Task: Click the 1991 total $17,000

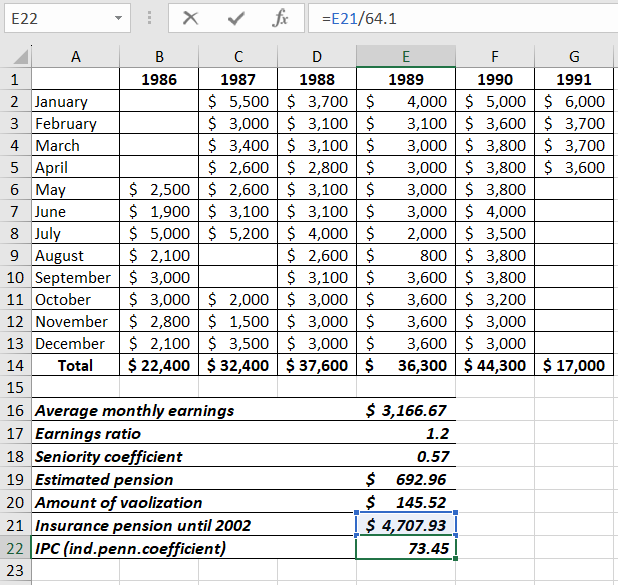Action: [x=574, y=365]
